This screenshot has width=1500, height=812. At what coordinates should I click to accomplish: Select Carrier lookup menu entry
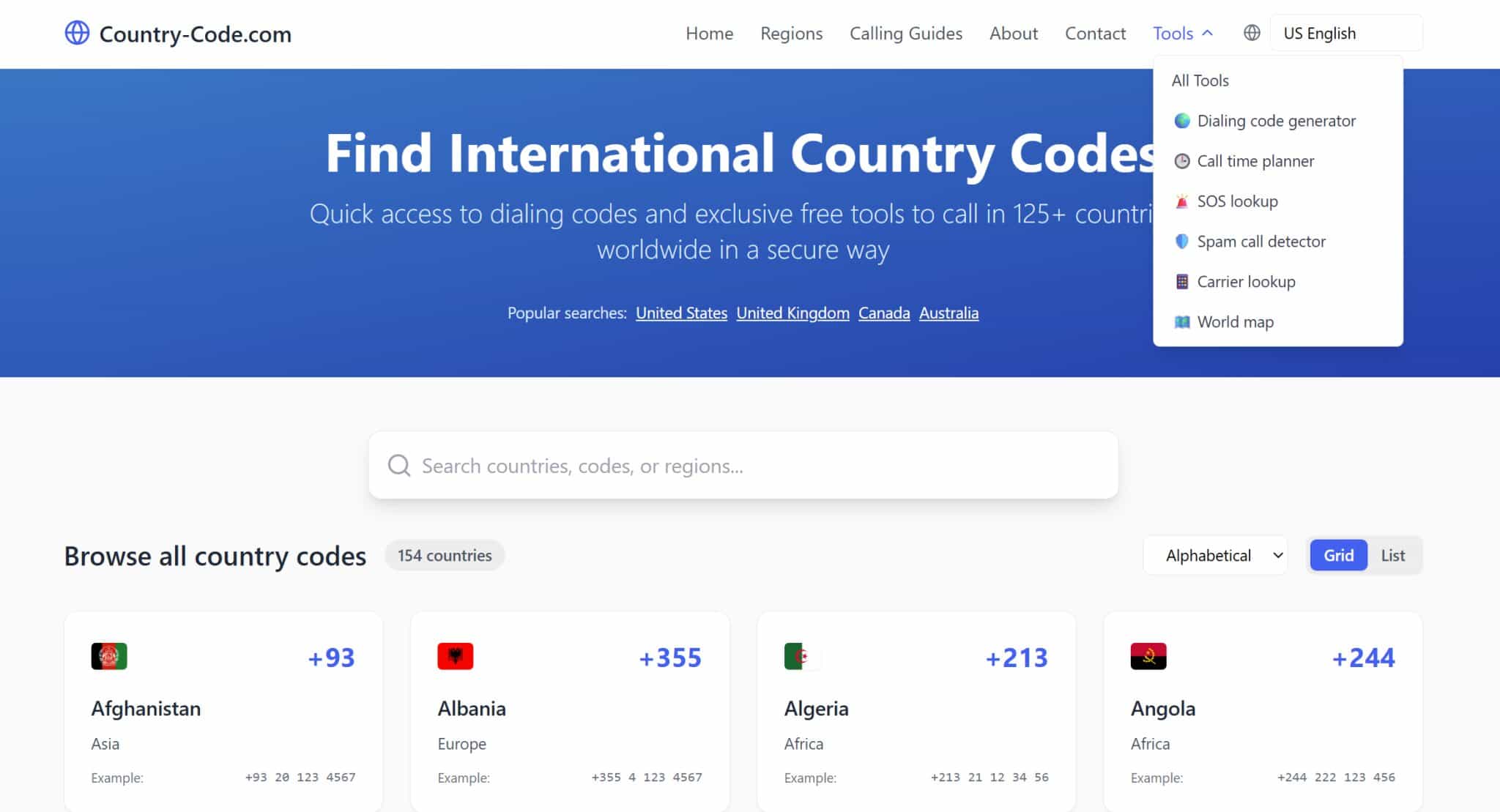(x=1278, y=282)
